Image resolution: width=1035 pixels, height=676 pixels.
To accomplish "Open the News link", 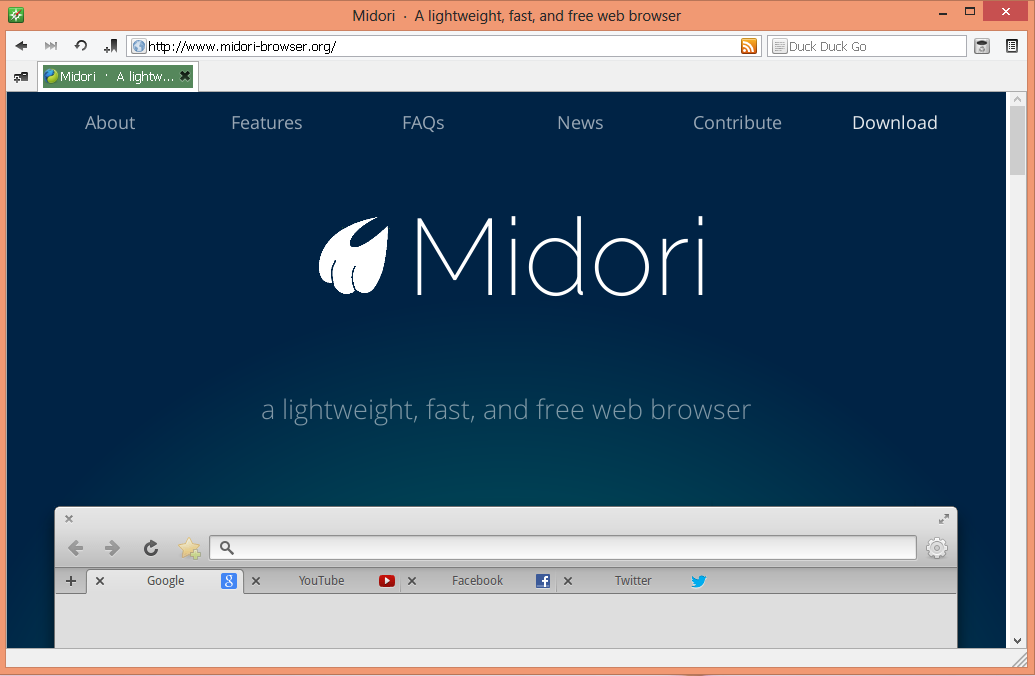I will [580, 123].
